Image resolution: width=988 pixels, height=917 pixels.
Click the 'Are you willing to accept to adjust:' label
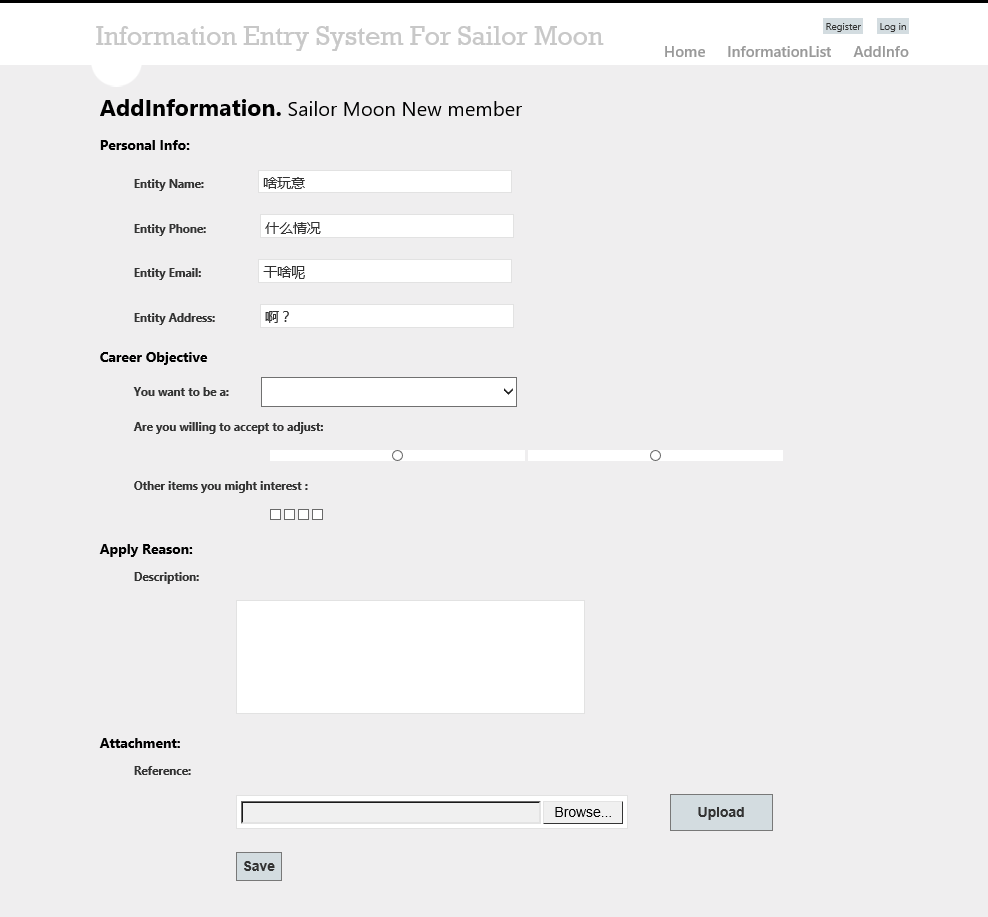pyautogui.click(x=229, y=427)
